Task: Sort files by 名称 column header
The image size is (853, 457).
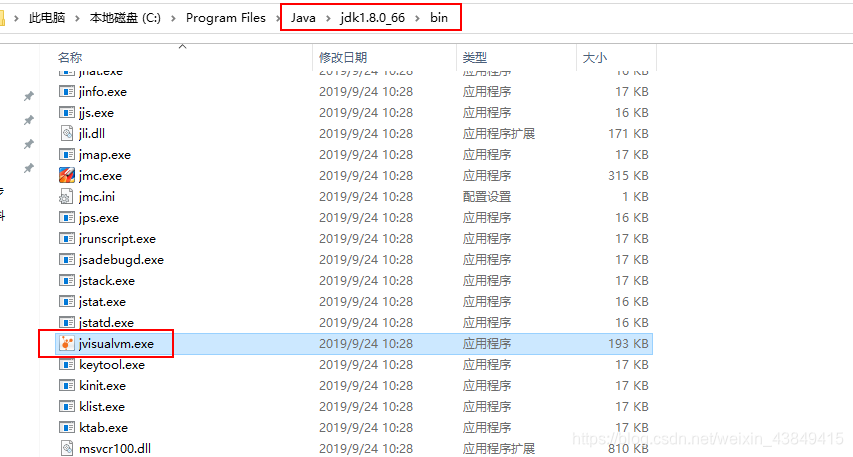Action: 70,57
